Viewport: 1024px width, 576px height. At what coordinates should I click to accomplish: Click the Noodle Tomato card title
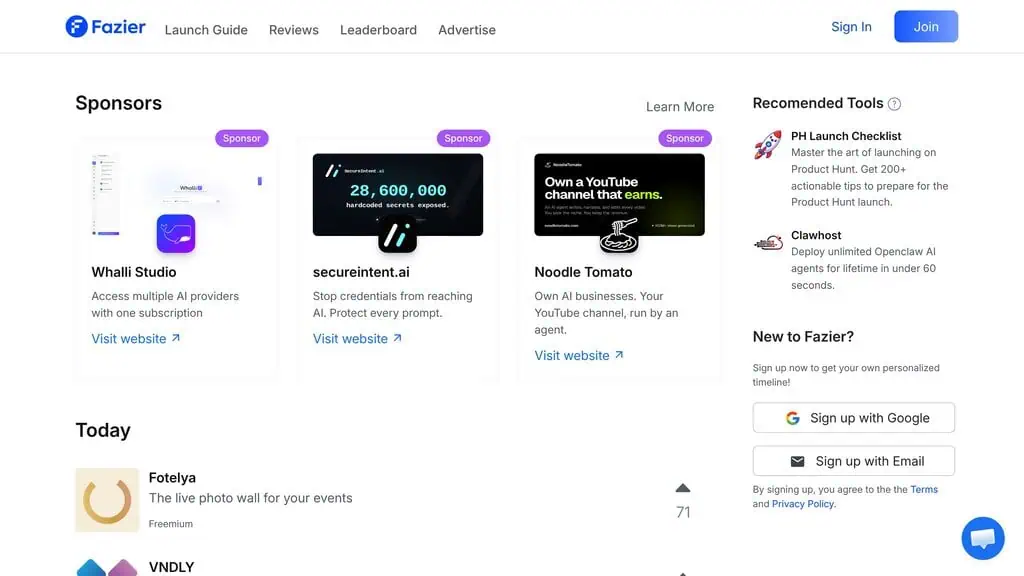583,272
